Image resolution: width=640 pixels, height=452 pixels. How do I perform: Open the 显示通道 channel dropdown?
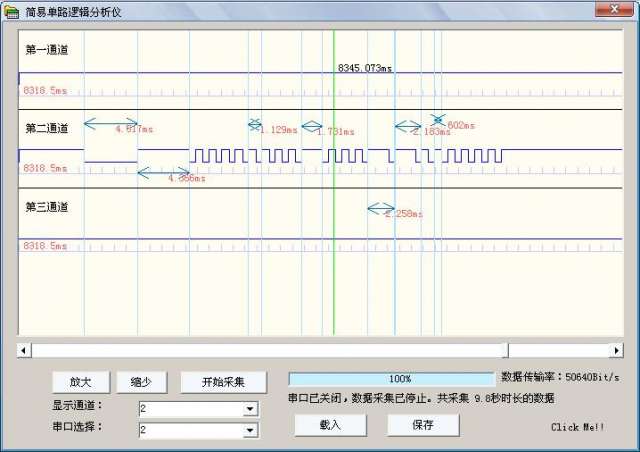[250, 409]
